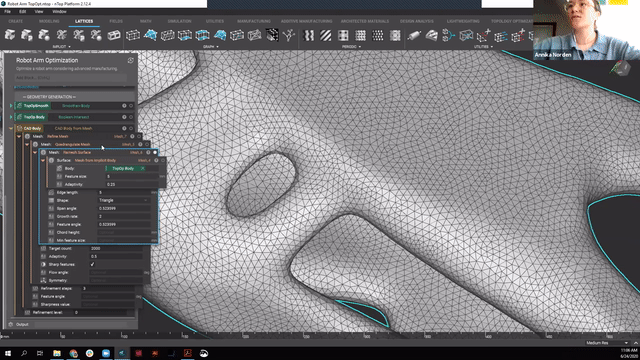
Task: Click the Edge length input field
Action: coord(124,192)
